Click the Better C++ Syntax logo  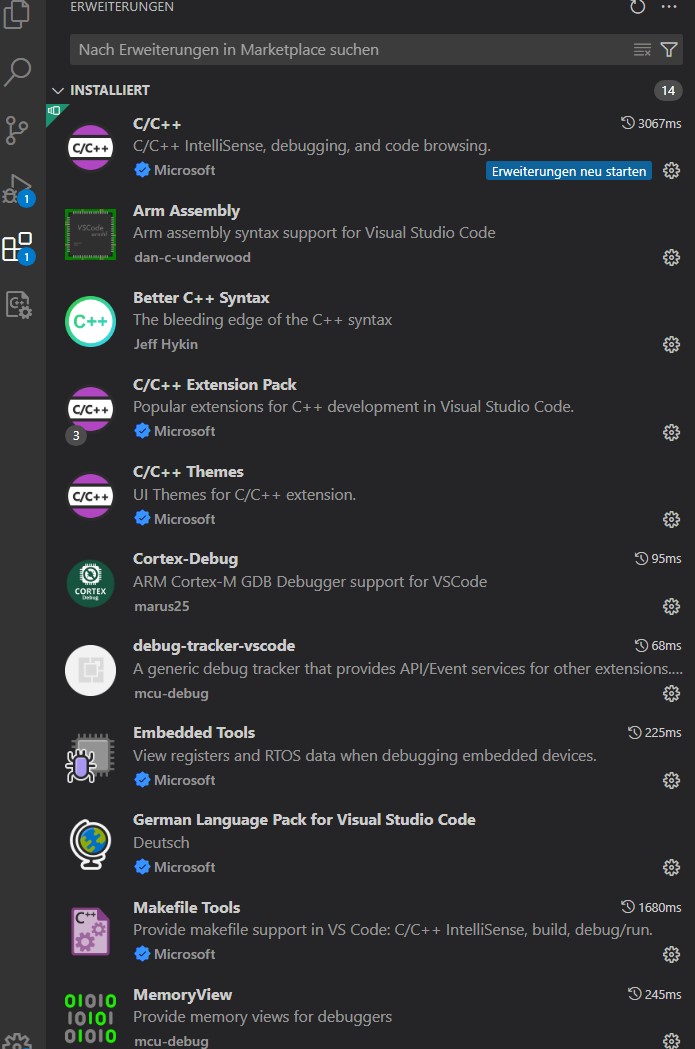[90, 322]
